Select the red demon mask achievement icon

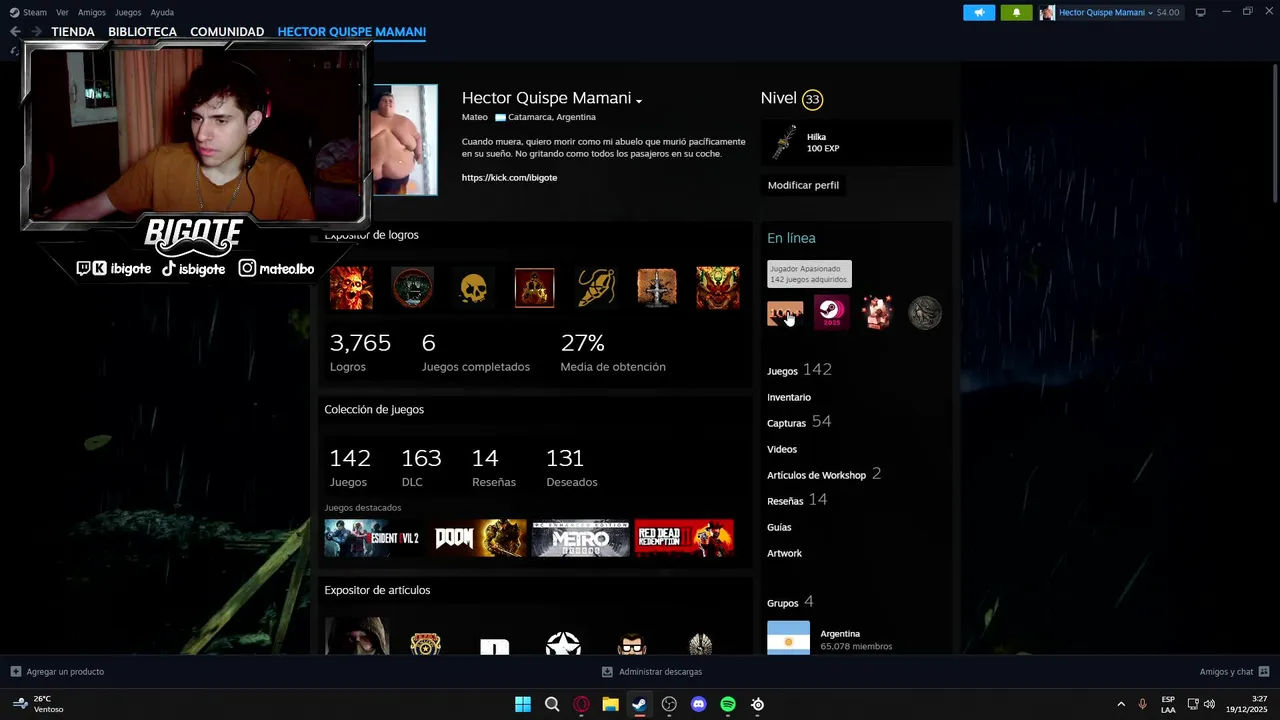click(718, 288)
